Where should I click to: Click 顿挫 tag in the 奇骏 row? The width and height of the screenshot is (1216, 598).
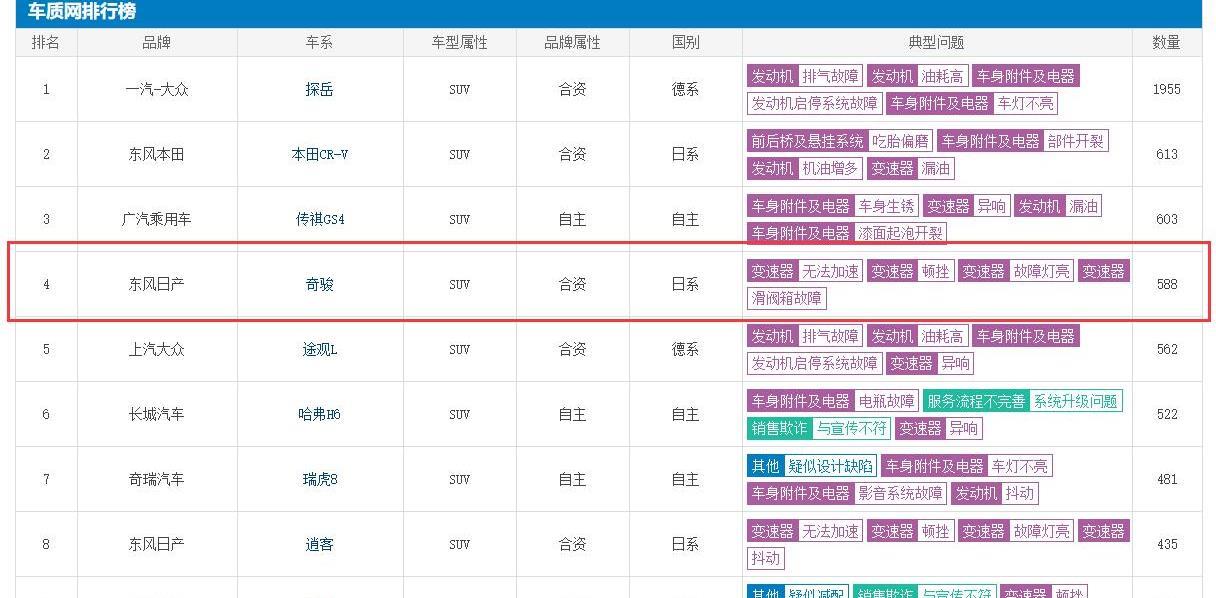click(936, 271)
